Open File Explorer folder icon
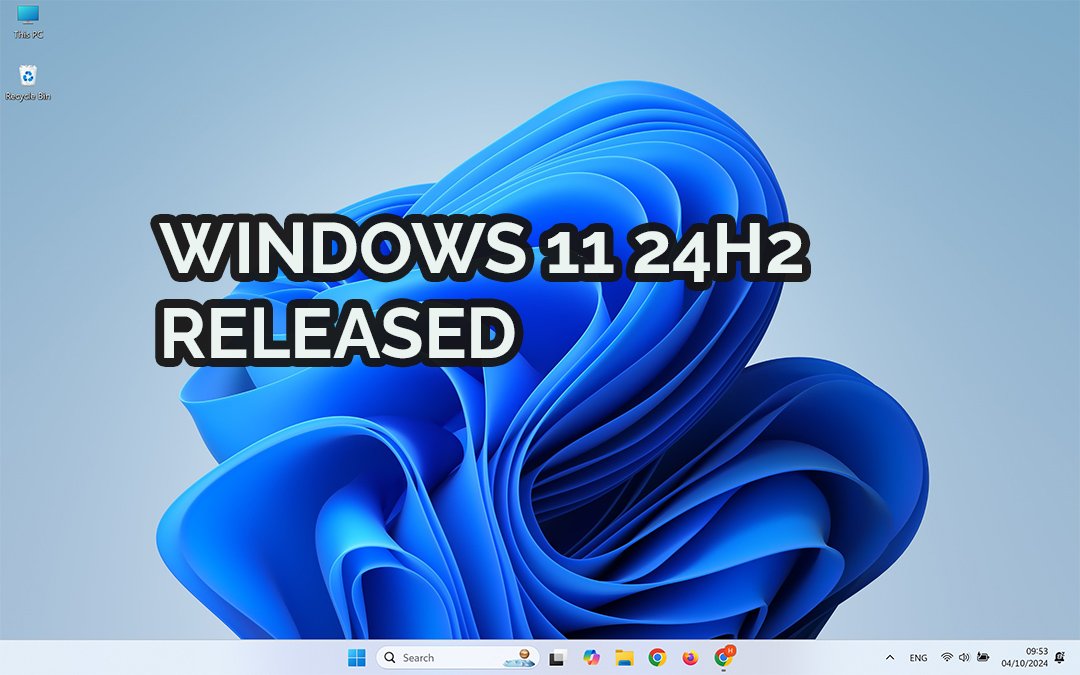 pyautogui.click(x=624, y=657)
